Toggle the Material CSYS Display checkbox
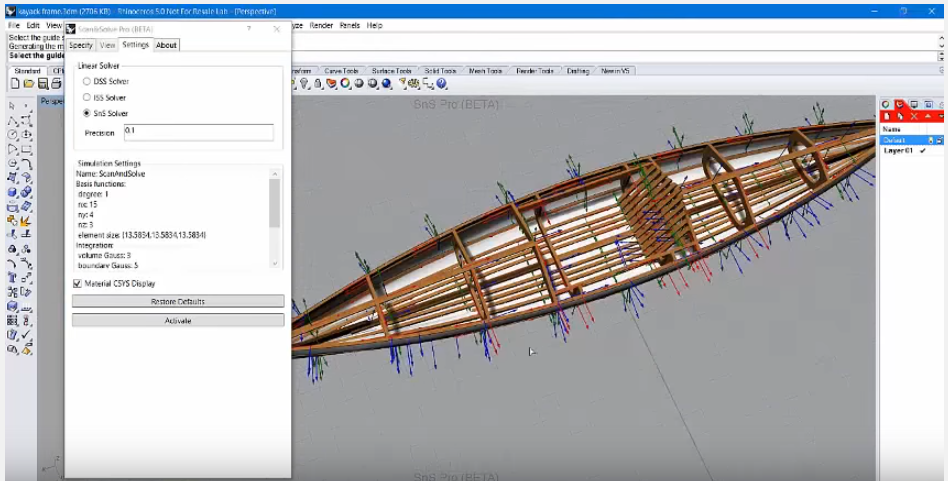The image size is (948, 481). point(77,283)
